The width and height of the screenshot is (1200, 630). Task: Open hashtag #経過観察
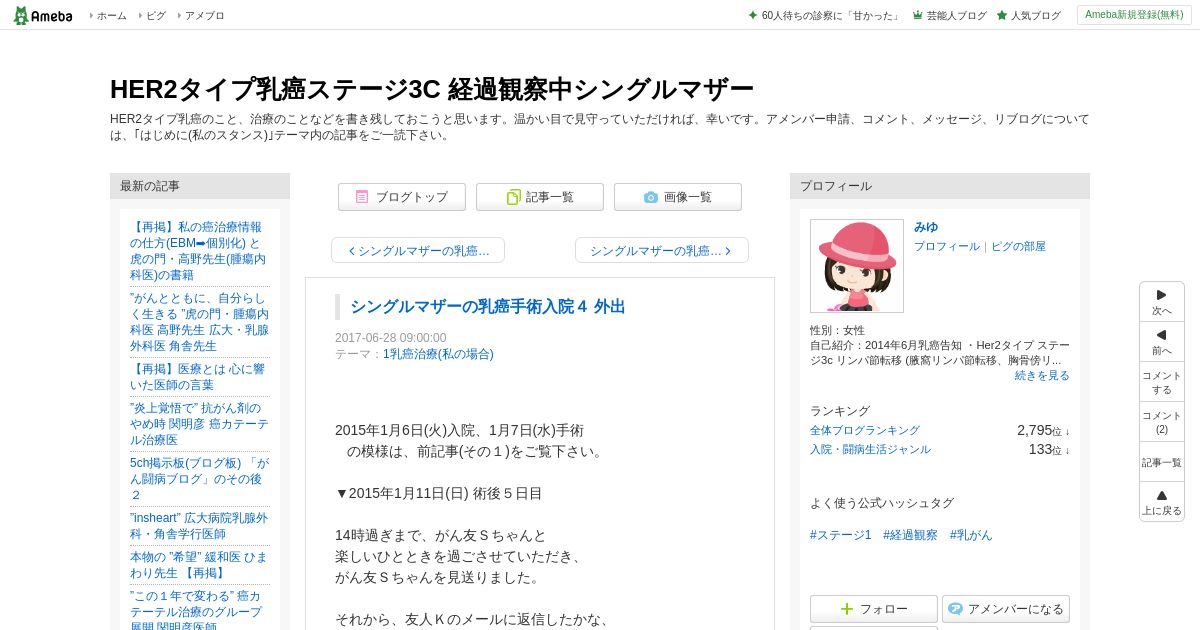[910, 535]
